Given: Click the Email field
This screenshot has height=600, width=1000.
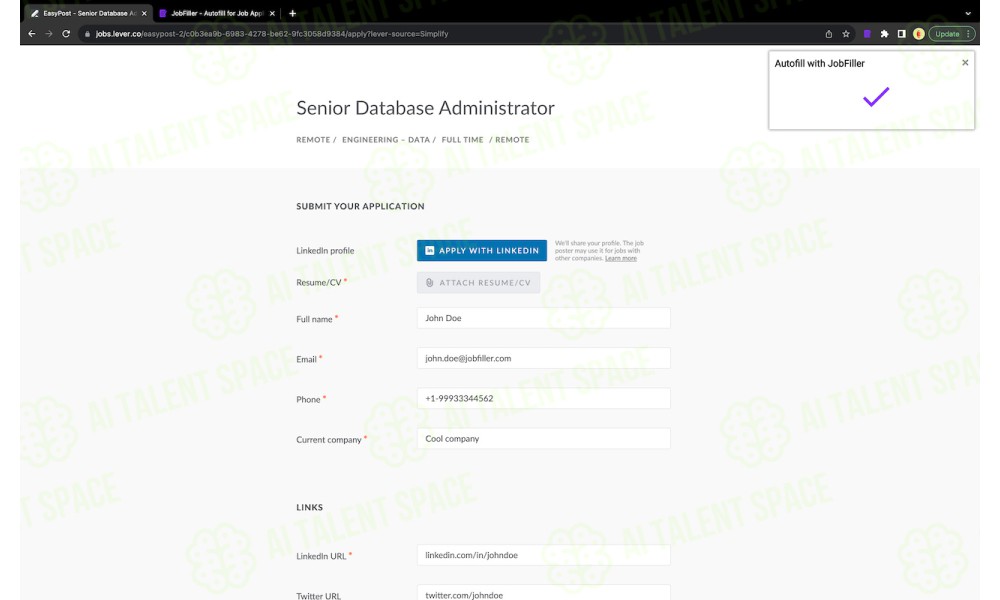Looking at the screenshot, I should click(x=543, y=358).
